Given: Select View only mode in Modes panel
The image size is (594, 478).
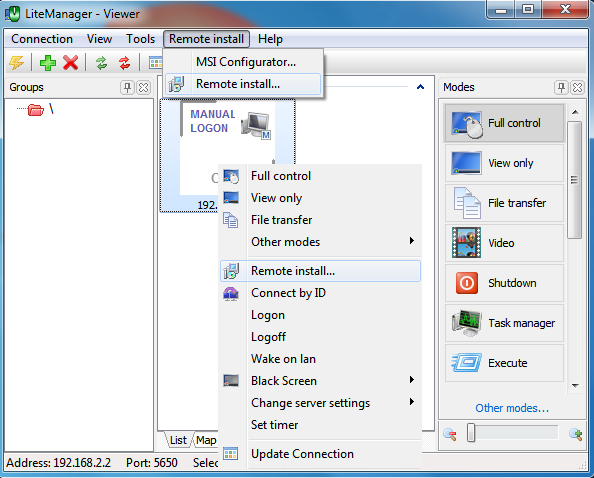Looking at the screenshot, I should click(504, 163).
